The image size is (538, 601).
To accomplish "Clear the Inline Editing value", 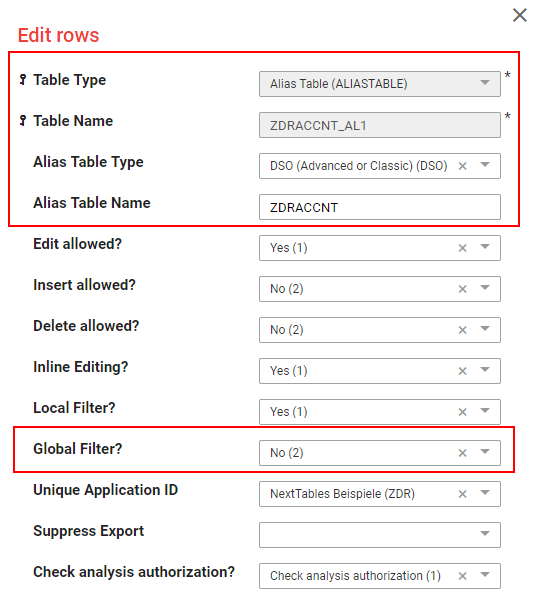I will [x=463, y=371].
